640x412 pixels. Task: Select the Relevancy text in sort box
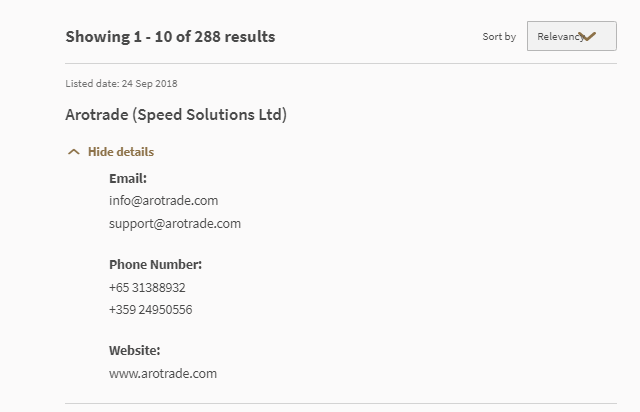click(558, 37)
